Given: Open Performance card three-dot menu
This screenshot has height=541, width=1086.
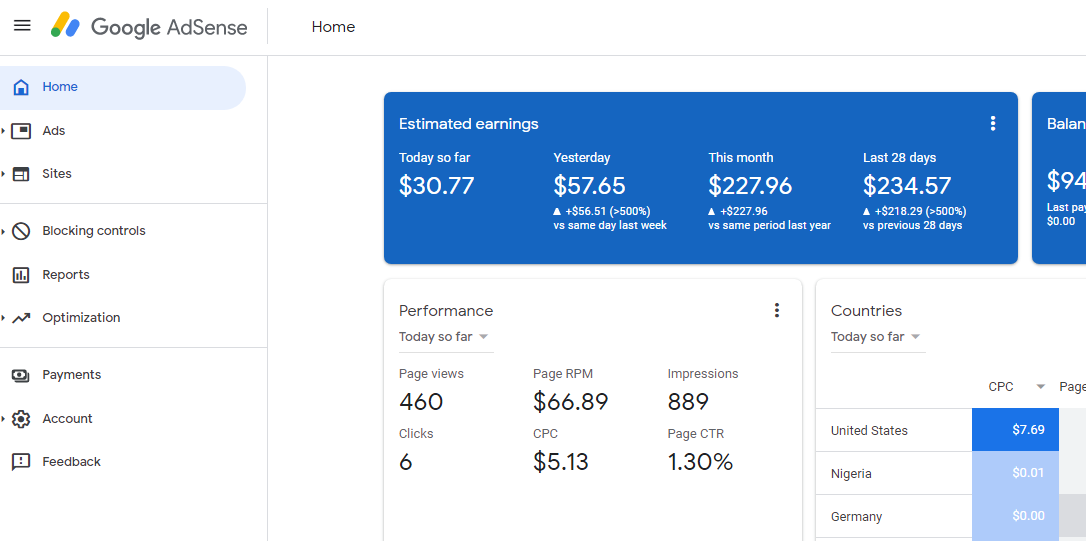Looking at the screenshot, I should pyautogui.click(x=776, y=310).
